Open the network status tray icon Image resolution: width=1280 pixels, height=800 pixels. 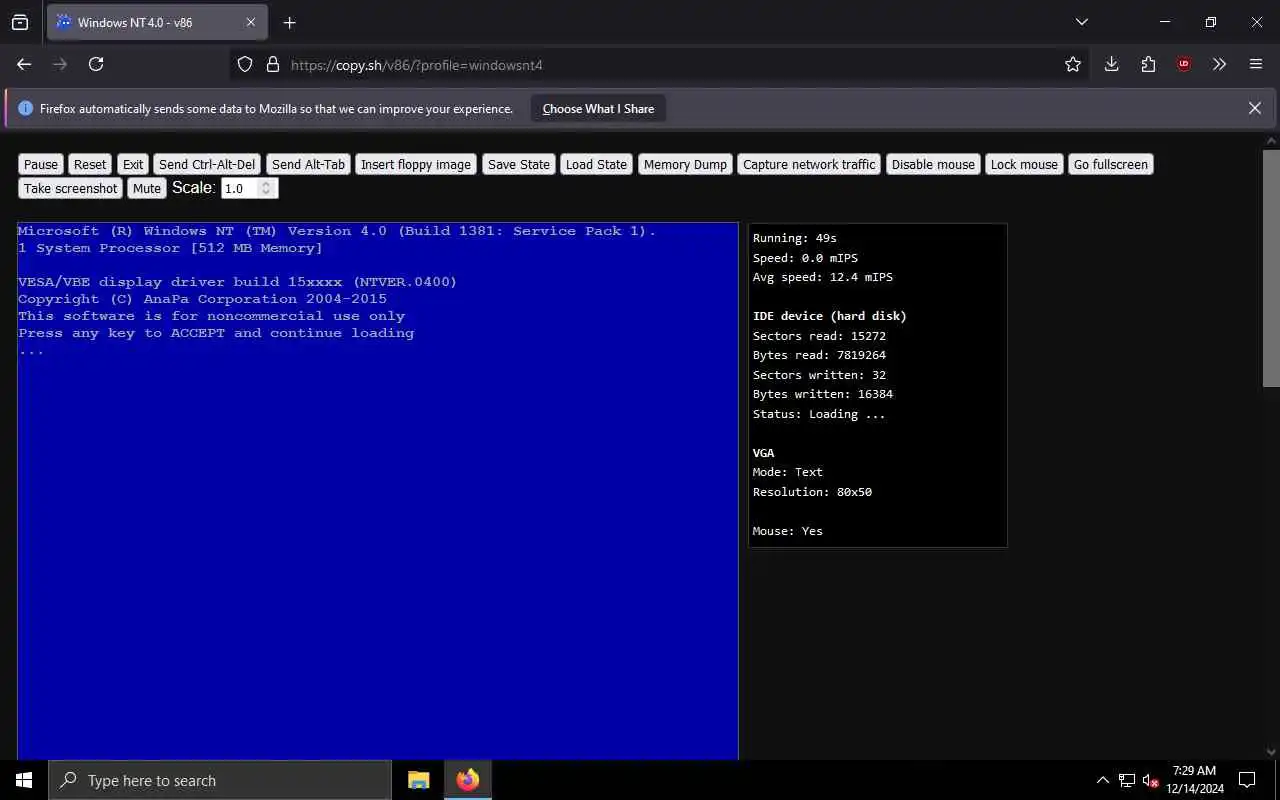[1127, 780]
